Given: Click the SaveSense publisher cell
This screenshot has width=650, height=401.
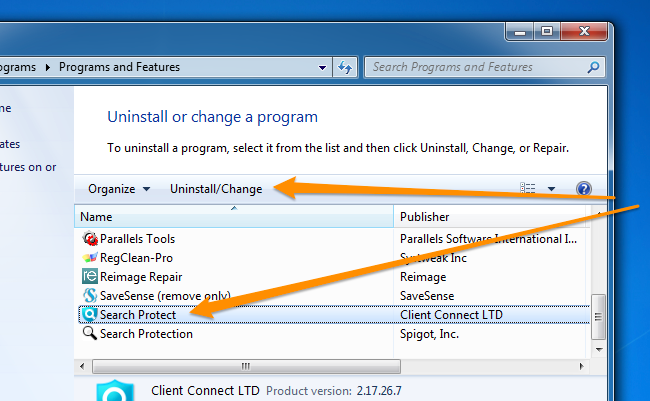Looking at the screenshot, I should (x=427, y=296).
